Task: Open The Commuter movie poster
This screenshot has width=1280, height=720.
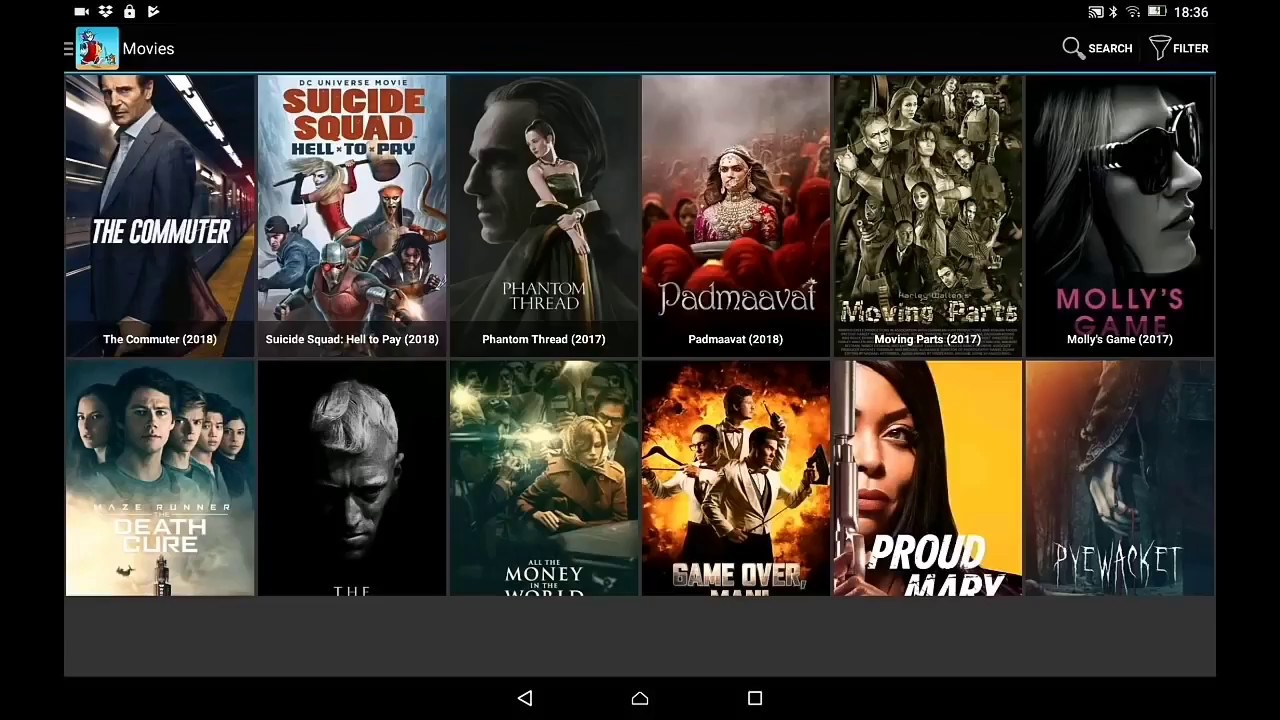Action: pos(160,215)
